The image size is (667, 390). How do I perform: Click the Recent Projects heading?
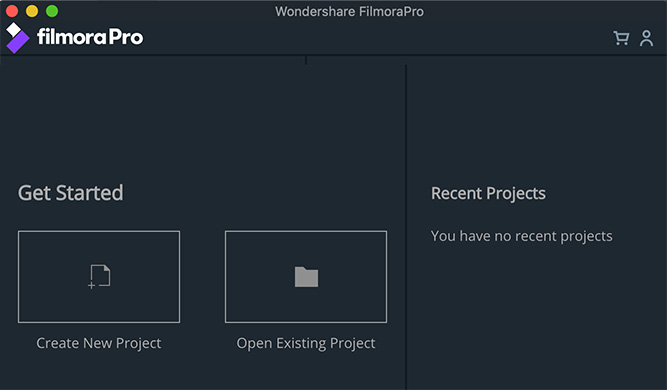point(488,194)
